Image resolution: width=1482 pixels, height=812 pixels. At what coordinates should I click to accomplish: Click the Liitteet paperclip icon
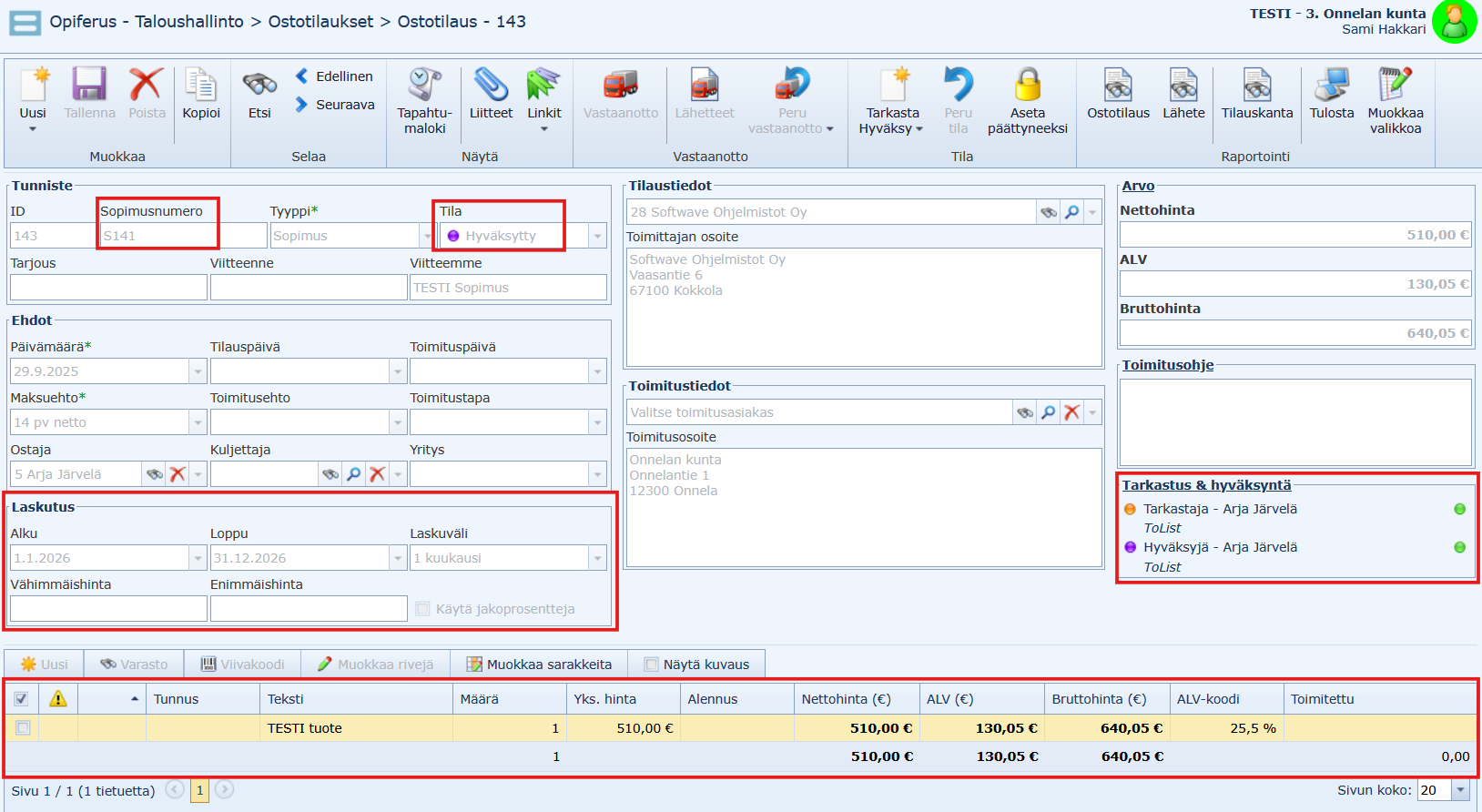click(x=491, y=86)
